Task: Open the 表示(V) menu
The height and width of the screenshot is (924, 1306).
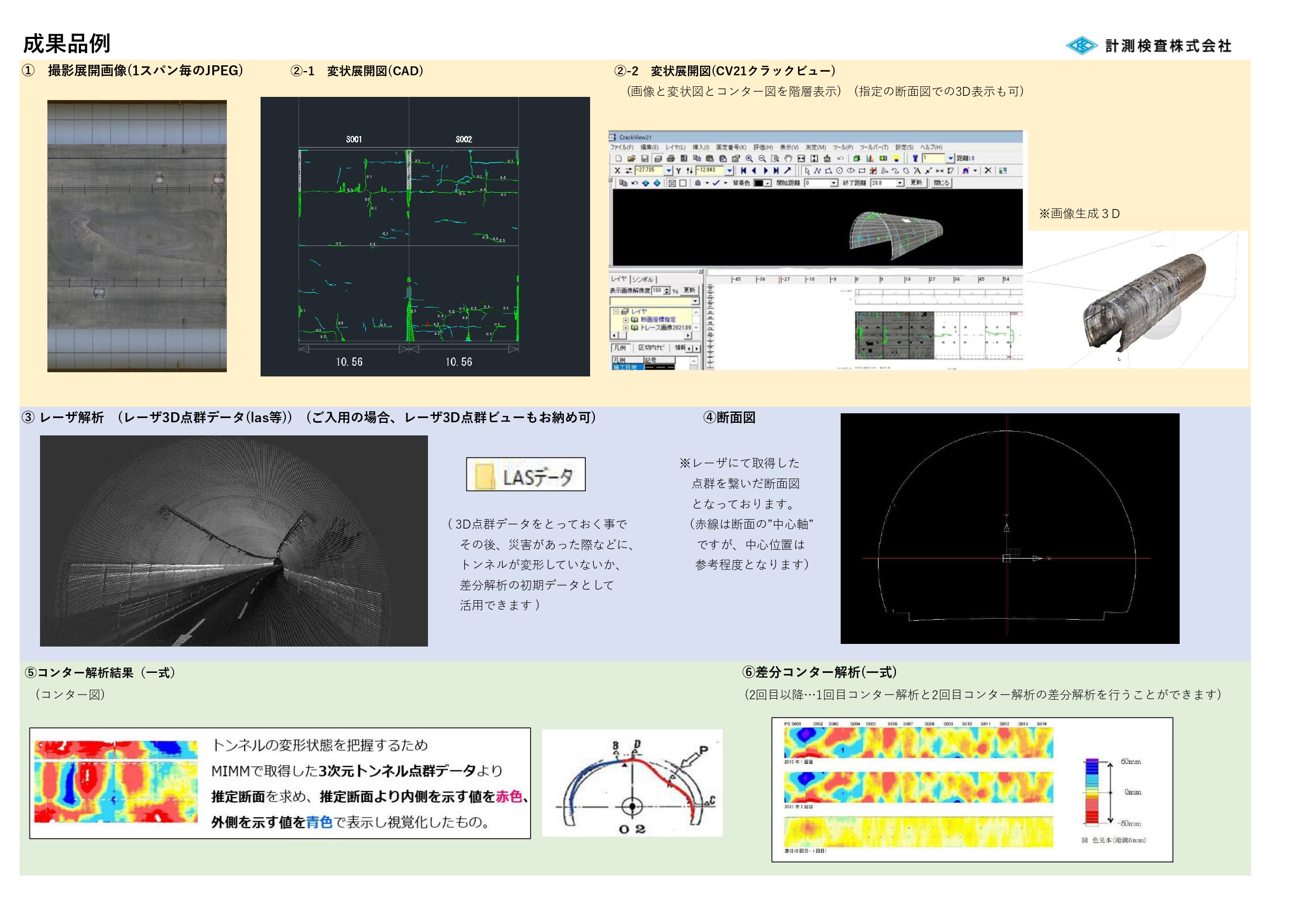Action: [790, 147]
